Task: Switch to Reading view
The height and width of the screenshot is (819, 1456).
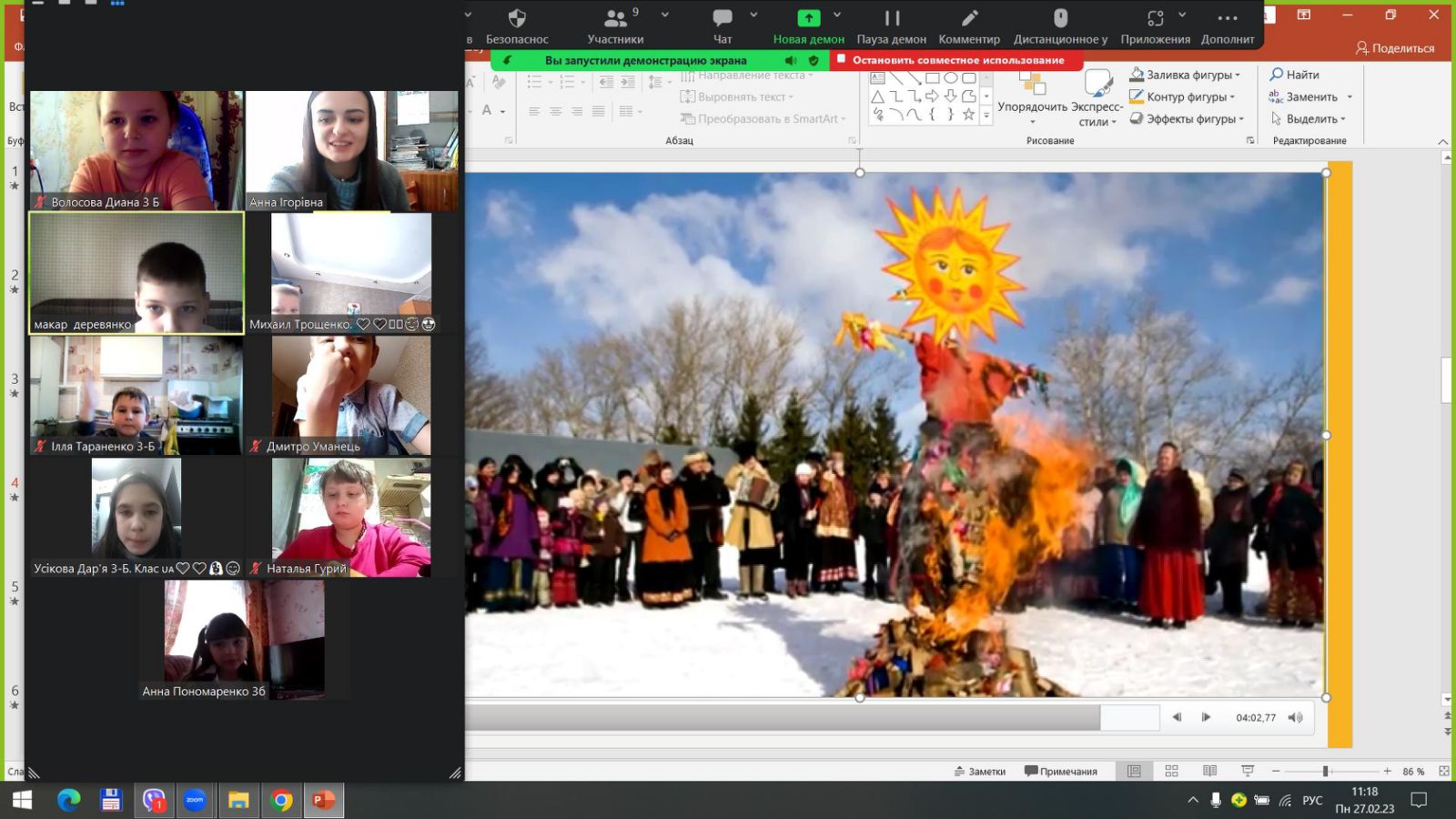Action: tap(1209, 771)
